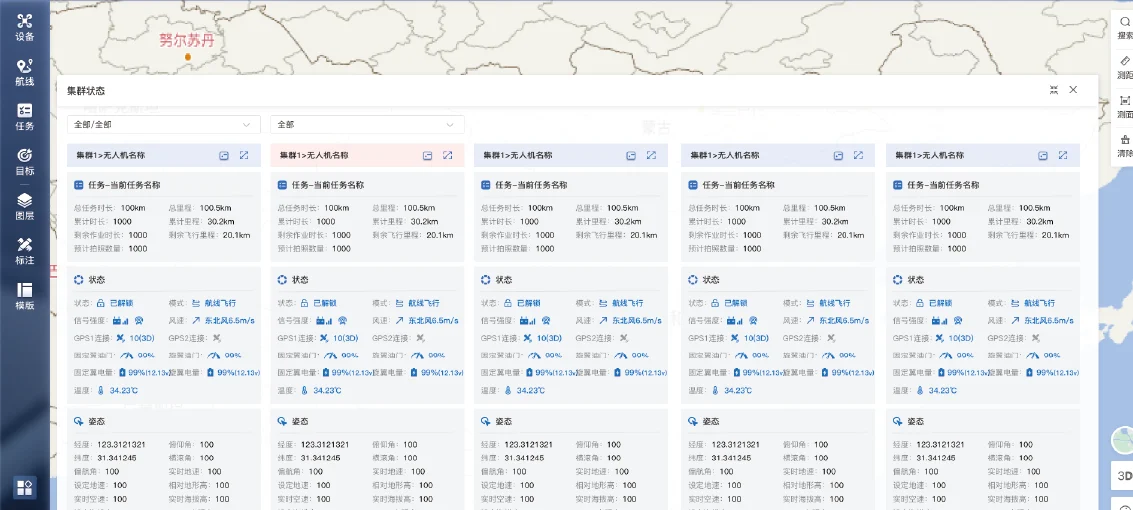Click the apps grid icon at sidebar bottom
1133x510 pixels.
(x=24, y=487)
